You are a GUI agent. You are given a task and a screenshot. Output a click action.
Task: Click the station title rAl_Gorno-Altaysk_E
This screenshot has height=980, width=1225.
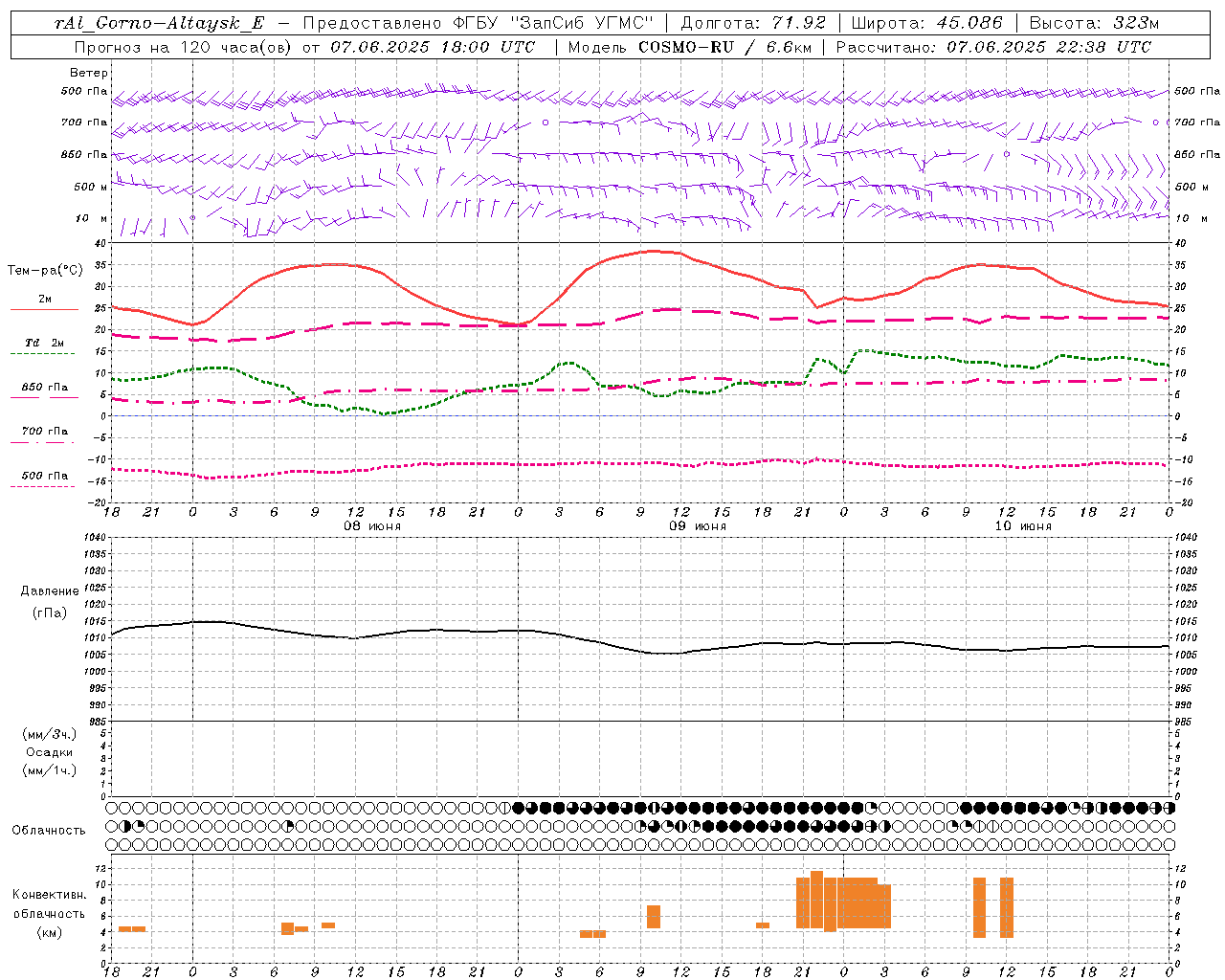coord(159,24)
